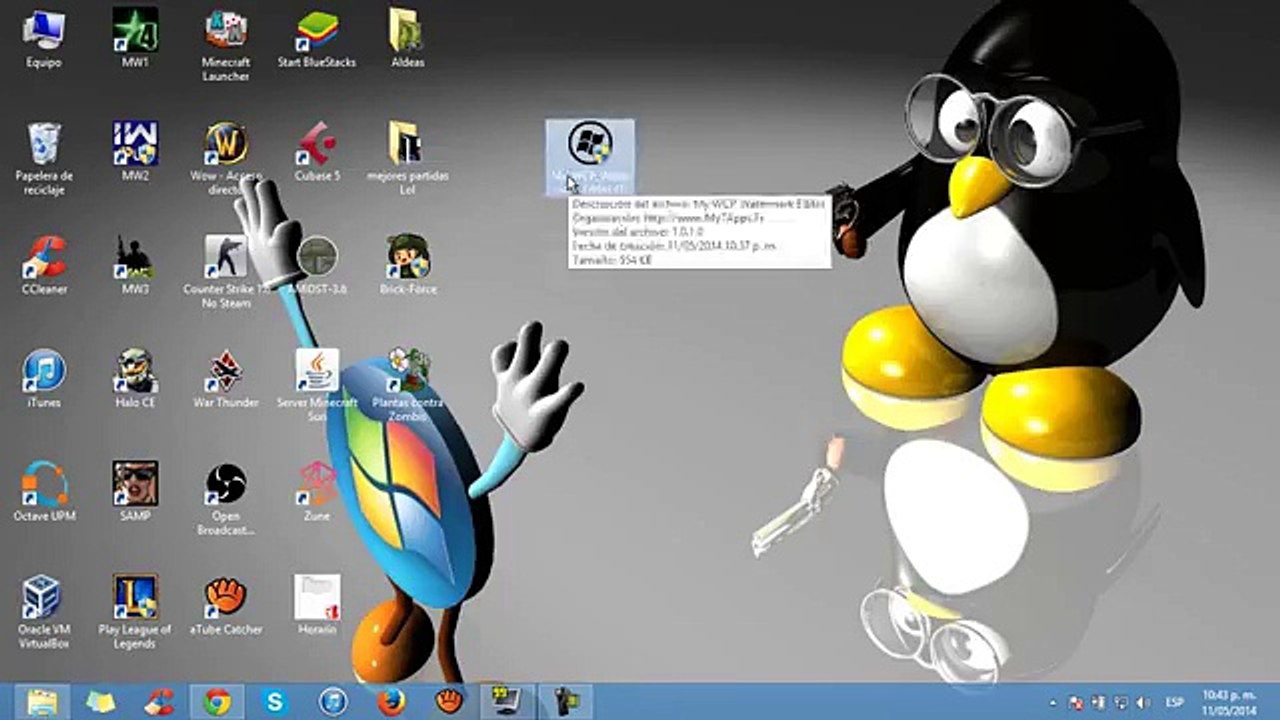1280x720 pixels.
Task: Open Skype from the taskbar
Action: (274, 702)
